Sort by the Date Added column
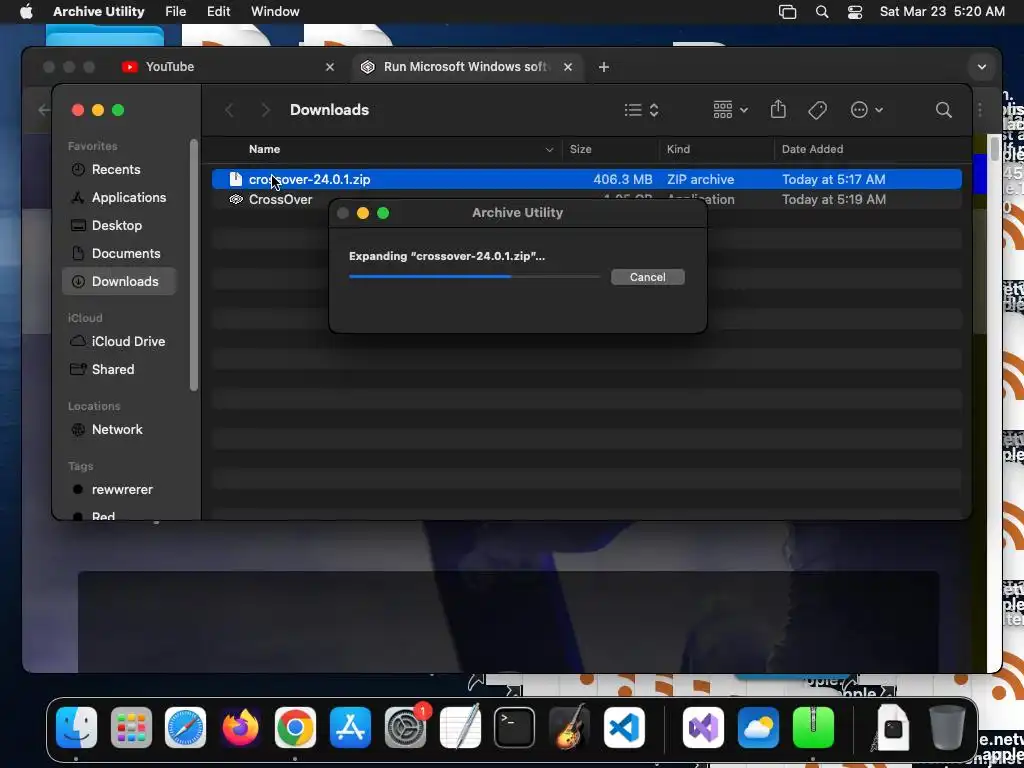The width and height of the screenshot is (1024, 768). point(869,150)
